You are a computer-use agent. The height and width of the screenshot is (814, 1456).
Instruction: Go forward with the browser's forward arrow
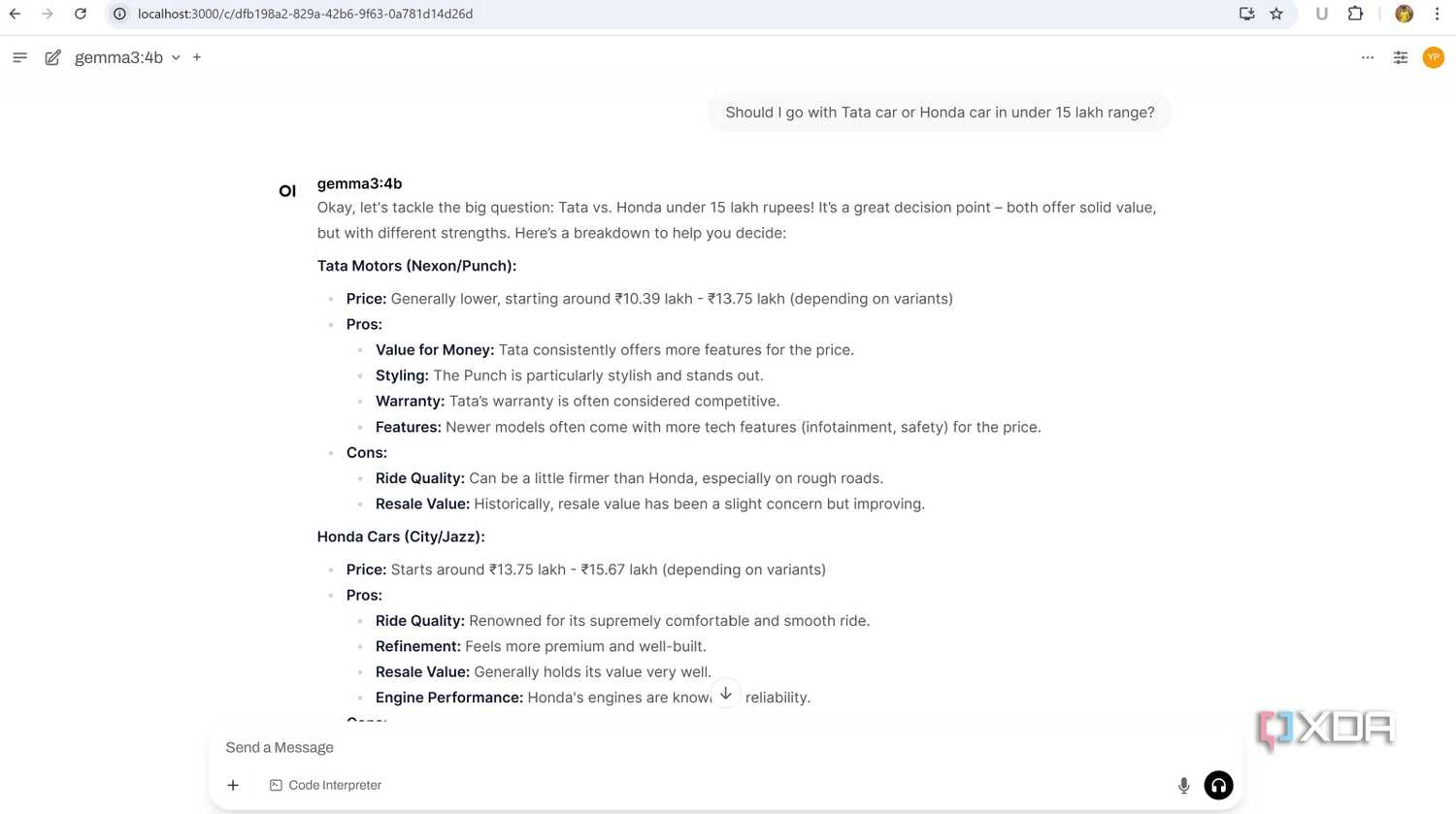pos(48,14)
